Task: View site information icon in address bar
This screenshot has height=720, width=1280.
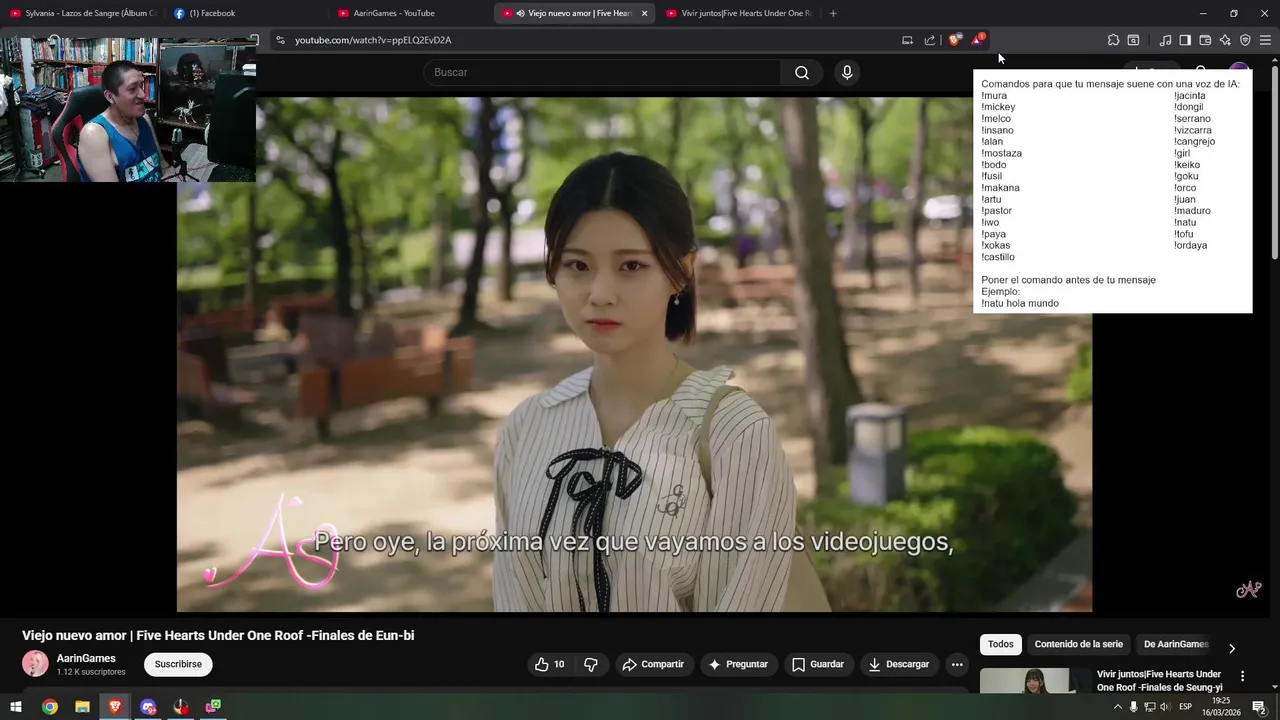Action: coord(280,40)
